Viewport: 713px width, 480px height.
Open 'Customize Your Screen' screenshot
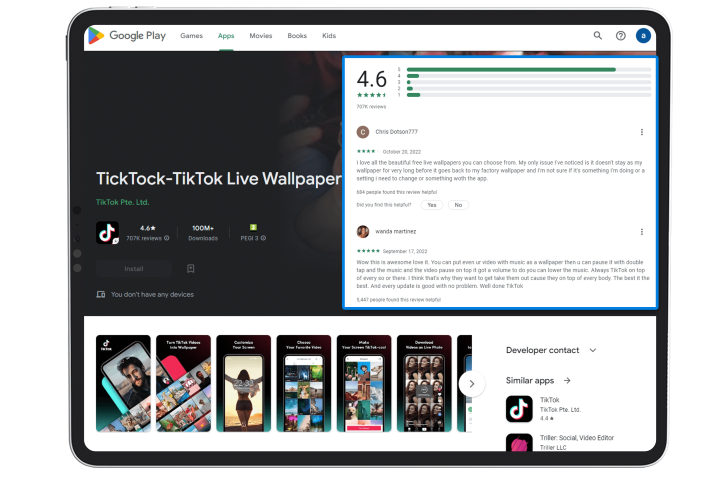[x=243, y=384]
